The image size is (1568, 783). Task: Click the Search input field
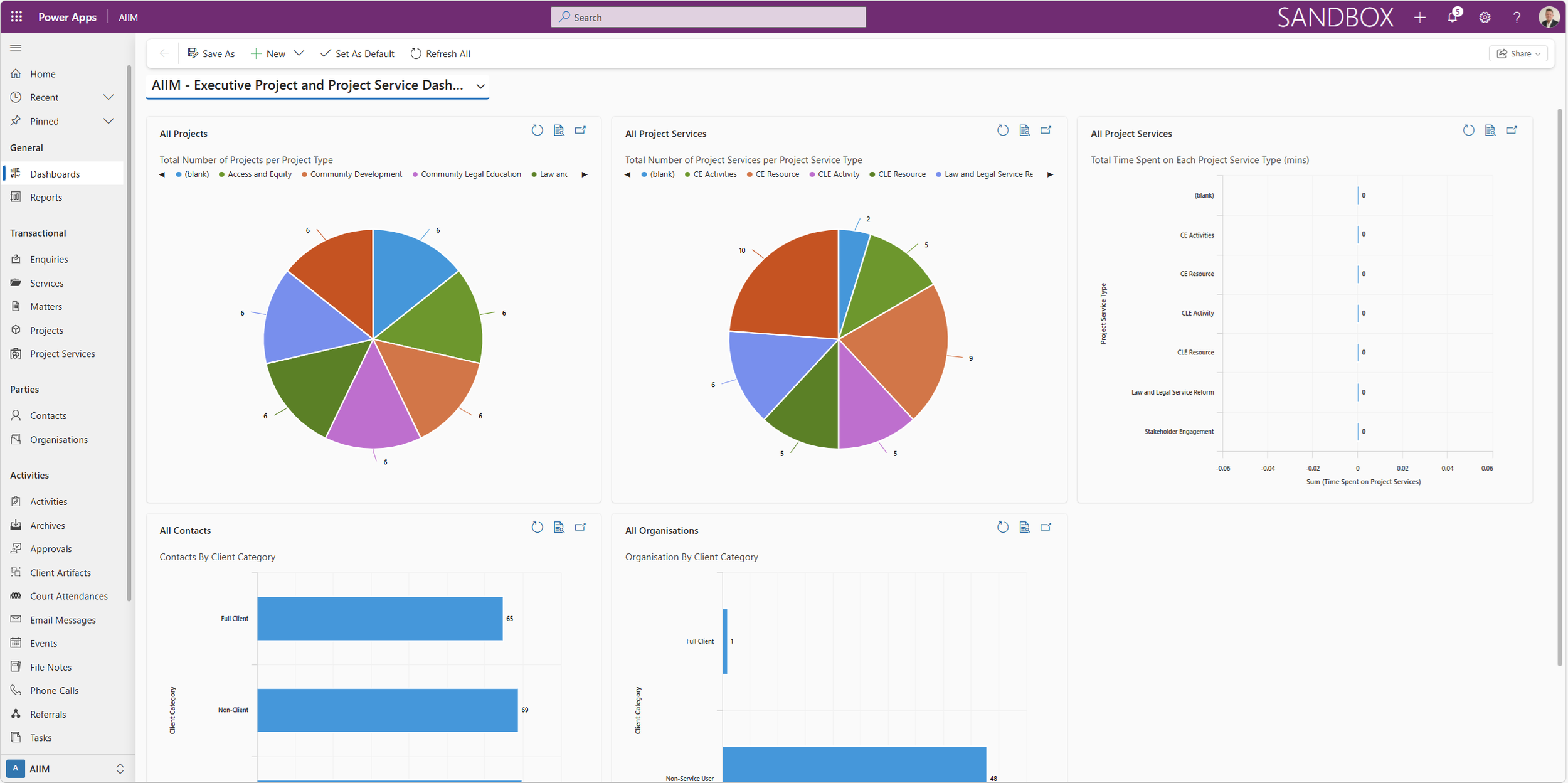(x=709, y=17)
